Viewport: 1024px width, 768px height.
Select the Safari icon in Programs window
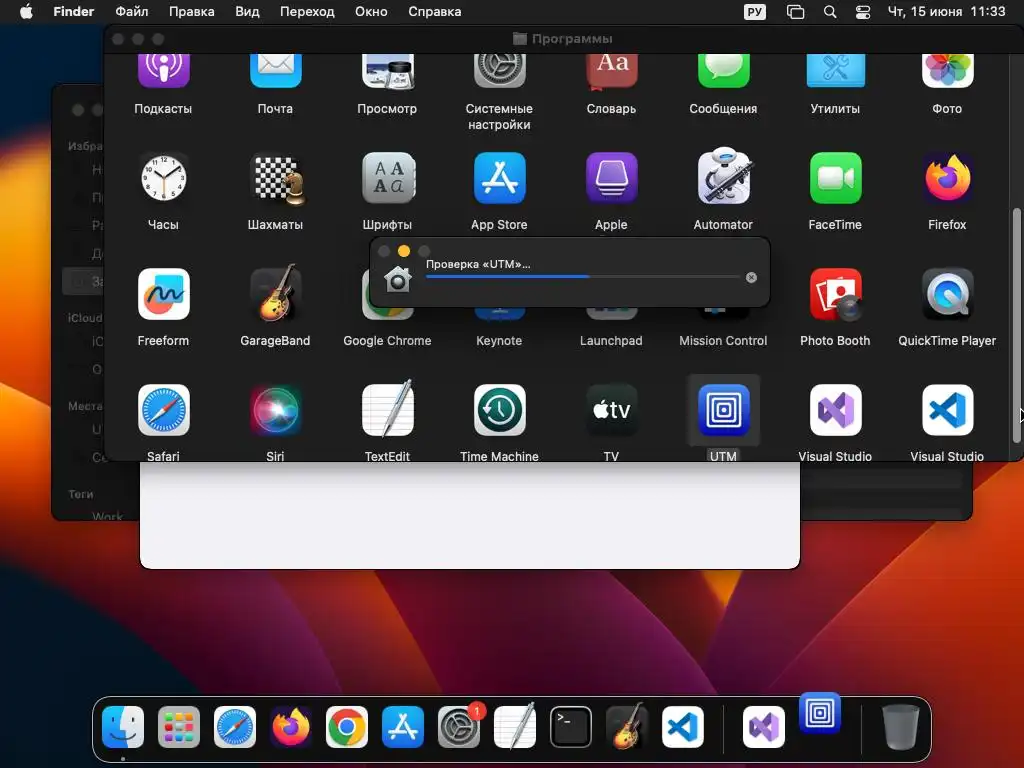point(163,410)
